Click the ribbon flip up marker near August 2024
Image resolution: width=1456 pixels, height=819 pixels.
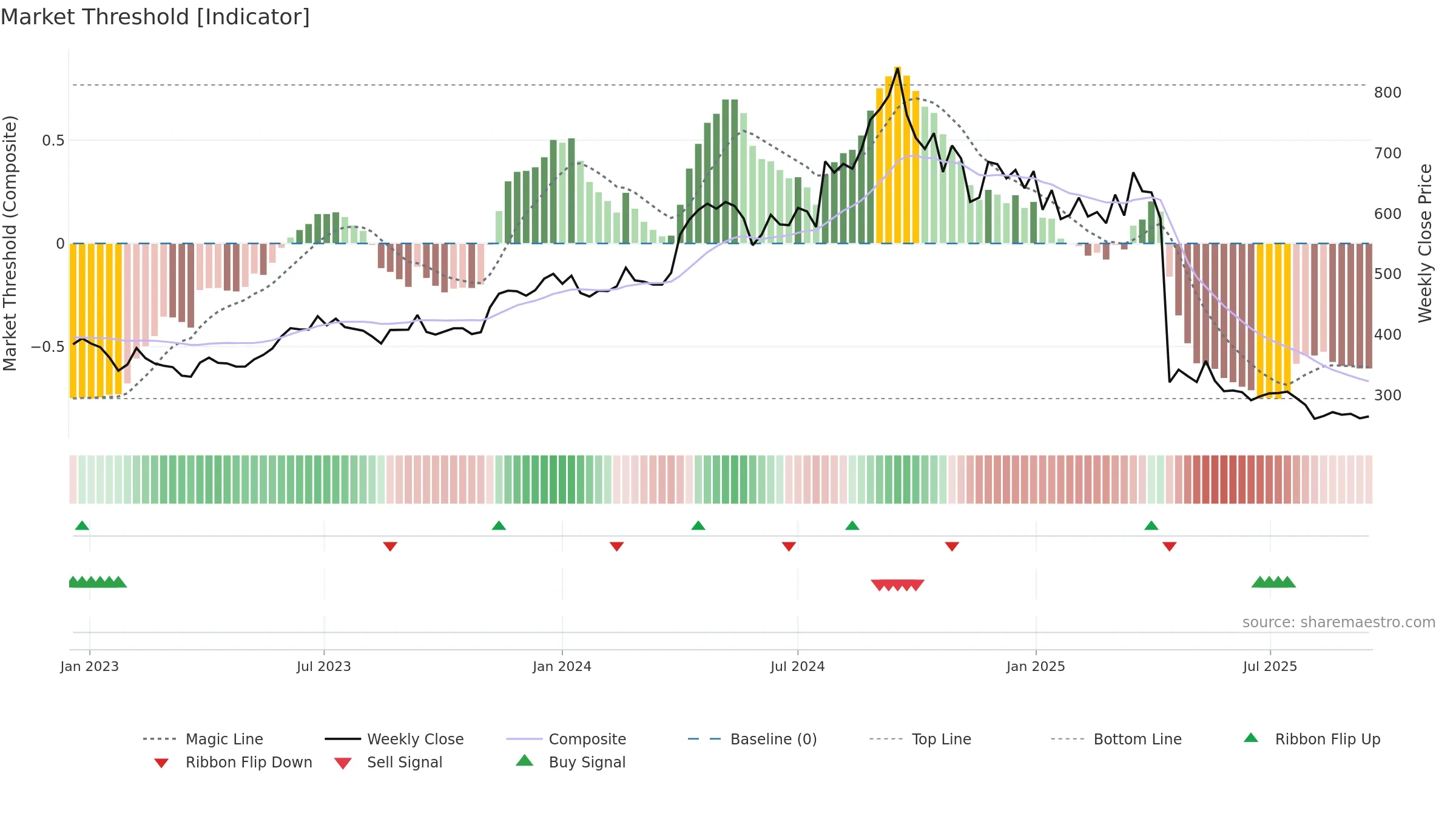(x=852, y=525)
